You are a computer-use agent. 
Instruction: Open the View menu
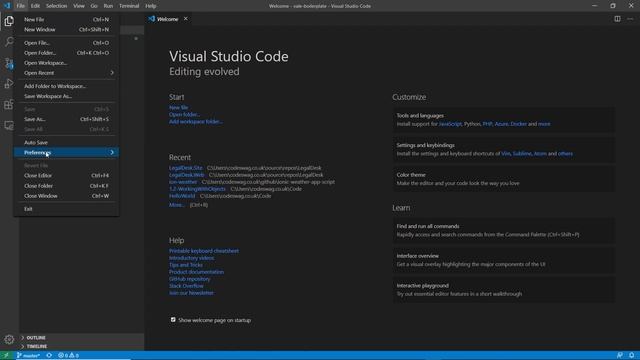(x=79, y=6)
